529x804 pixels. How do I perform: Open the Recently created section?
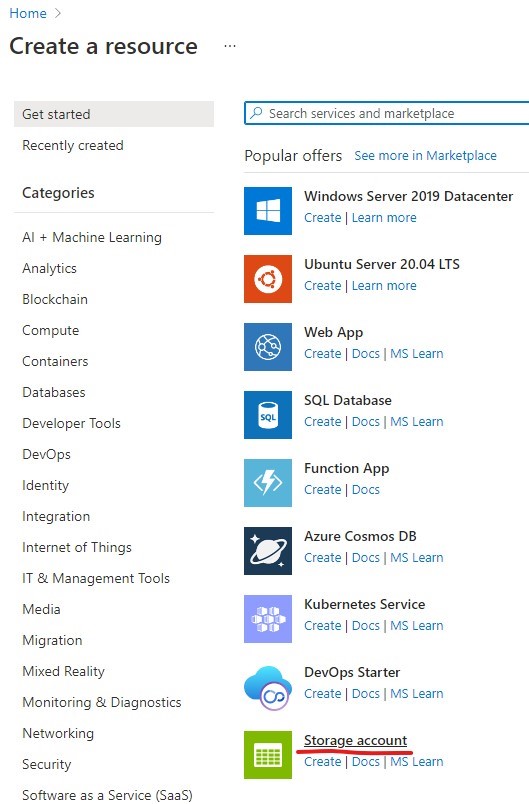click(x=73, y=145)
